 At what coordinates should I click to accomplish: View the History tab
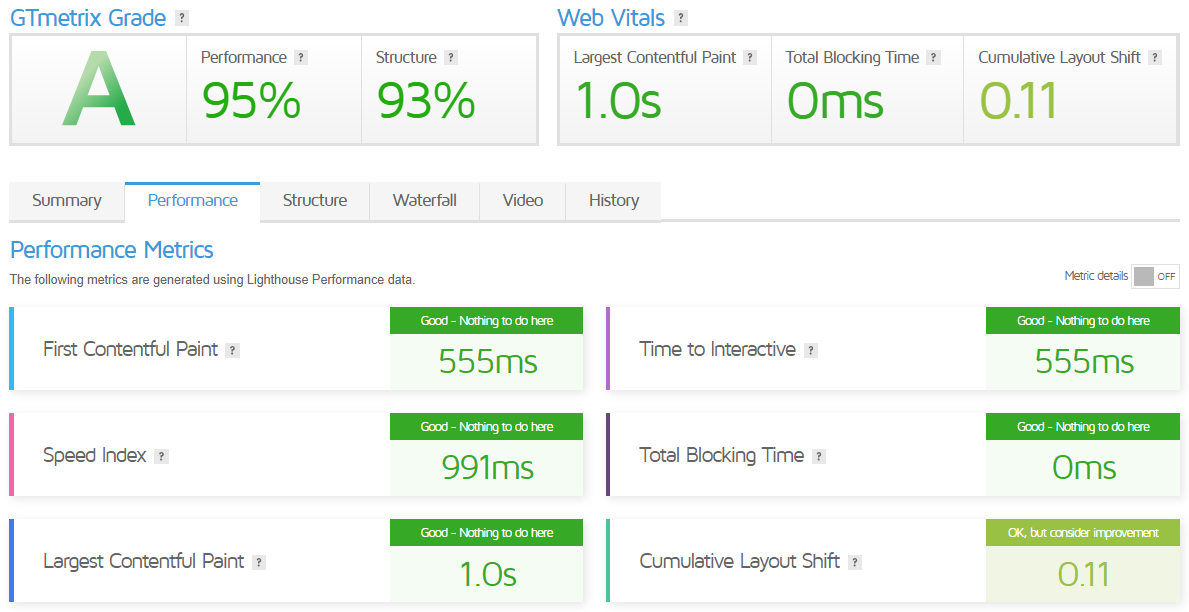(x=613, y=201)
